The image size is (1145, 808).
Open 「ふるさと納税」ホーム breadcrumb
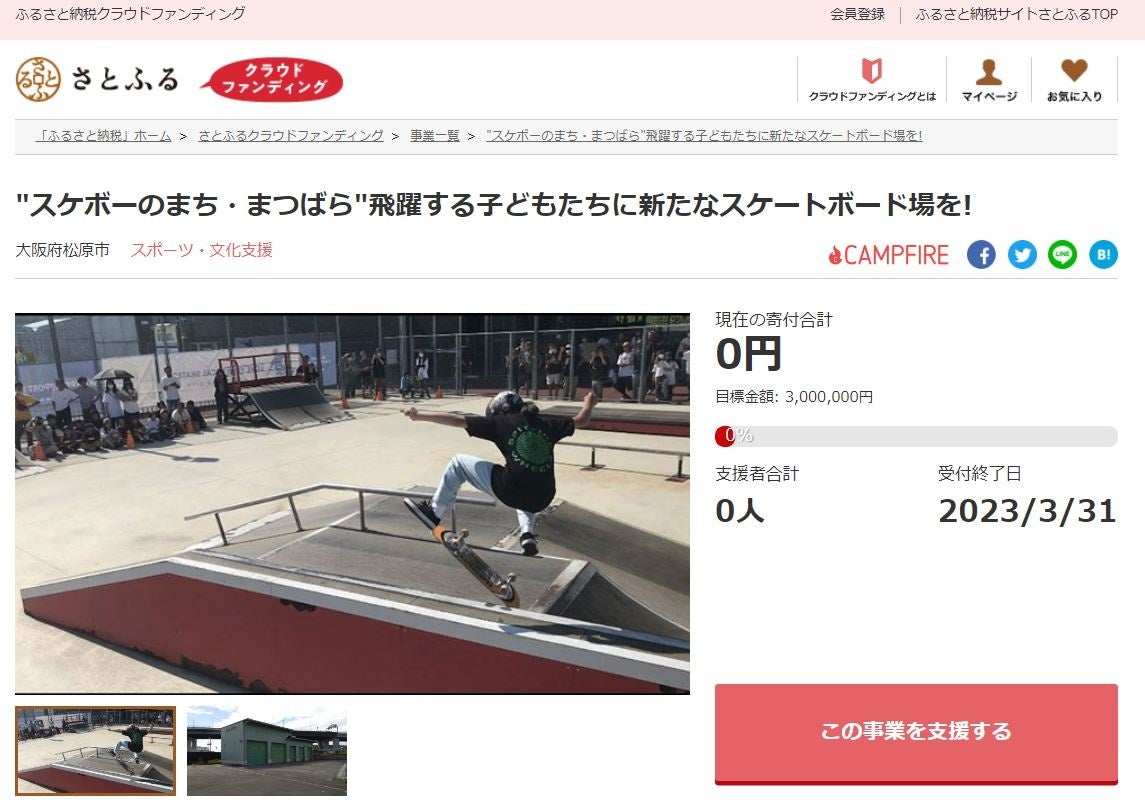tap(104, 136)
